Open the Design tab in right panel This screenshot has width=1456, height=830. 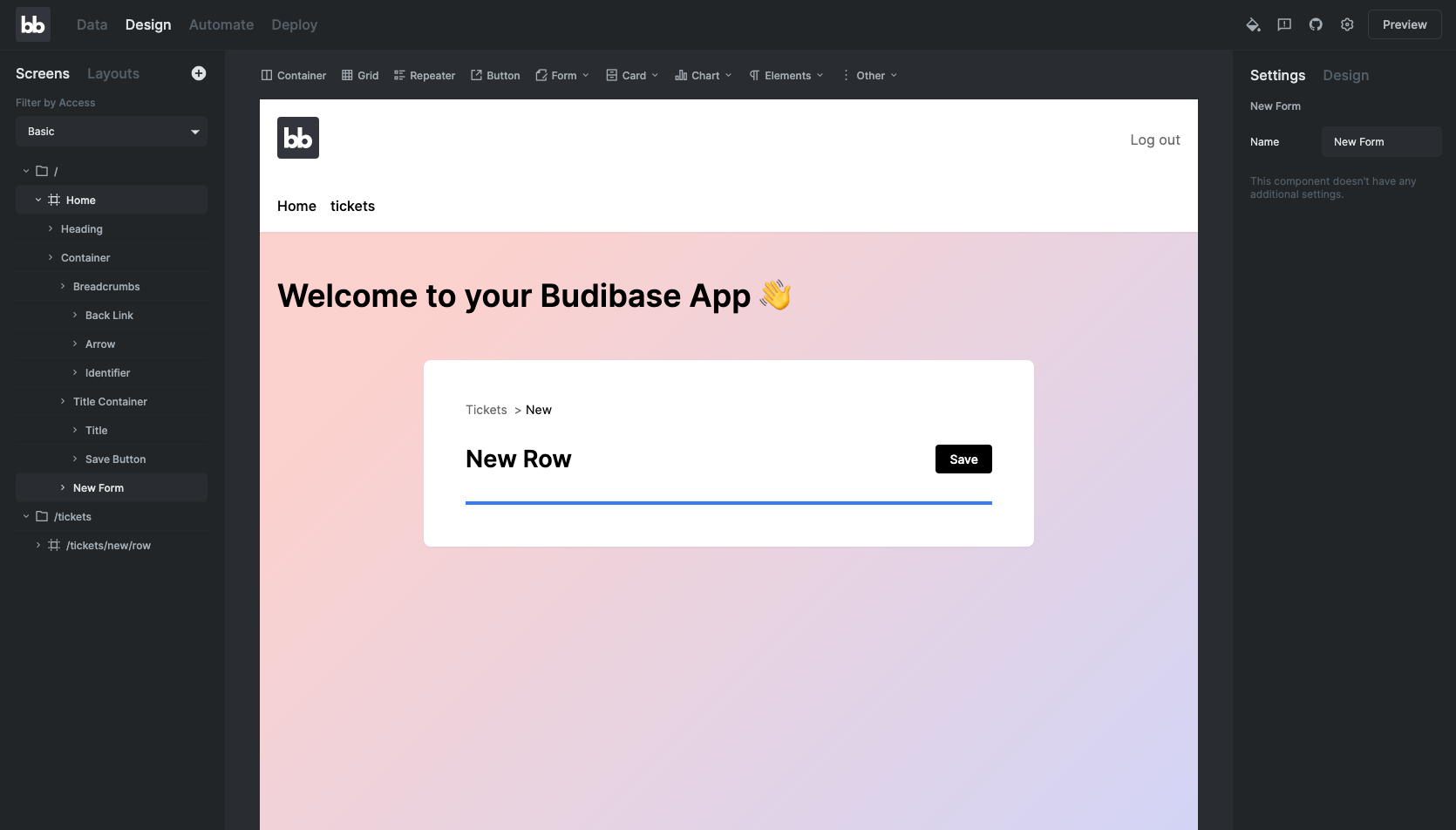click(1345, 75)
